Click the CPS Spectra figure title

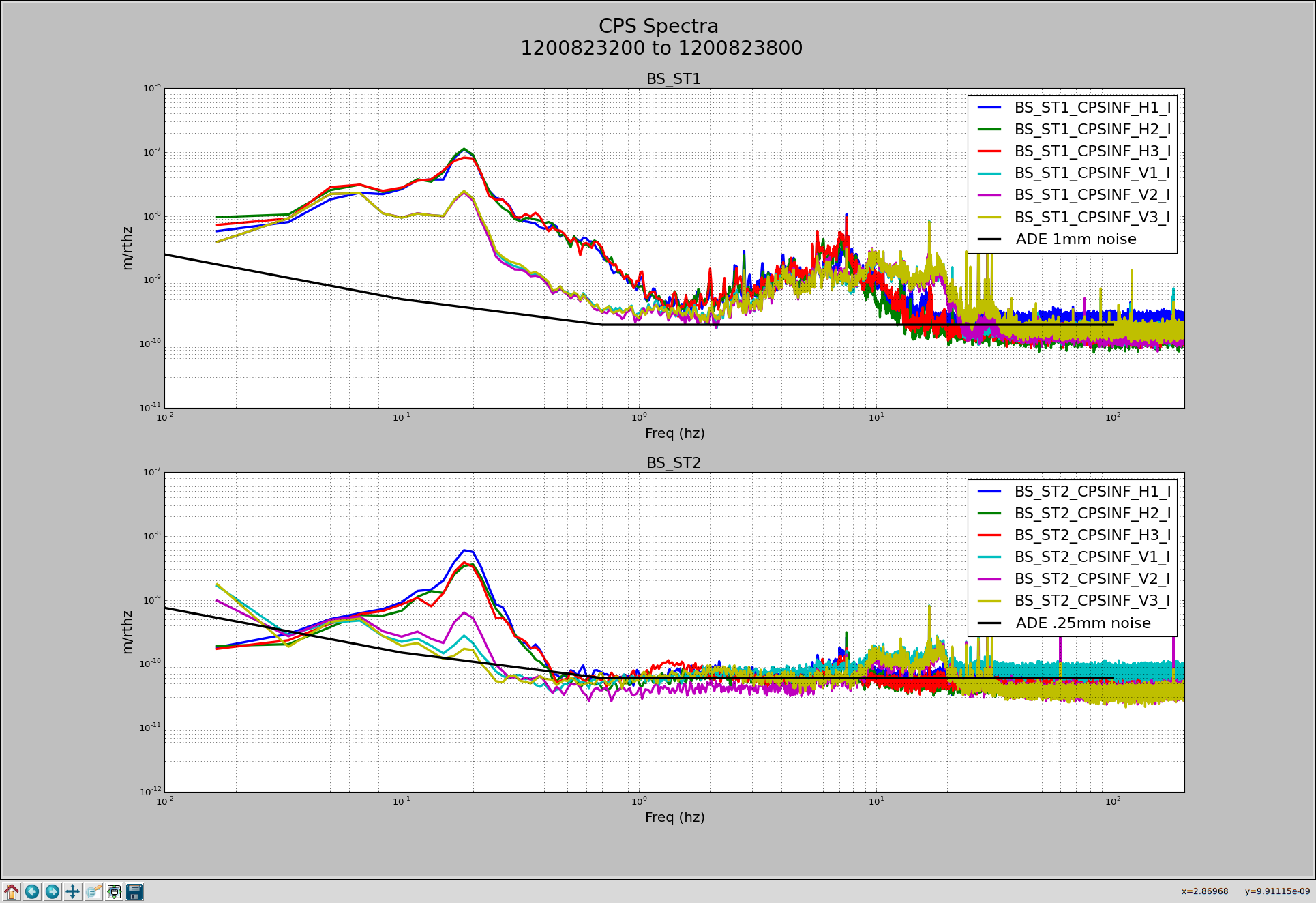[x=659, y=26]
